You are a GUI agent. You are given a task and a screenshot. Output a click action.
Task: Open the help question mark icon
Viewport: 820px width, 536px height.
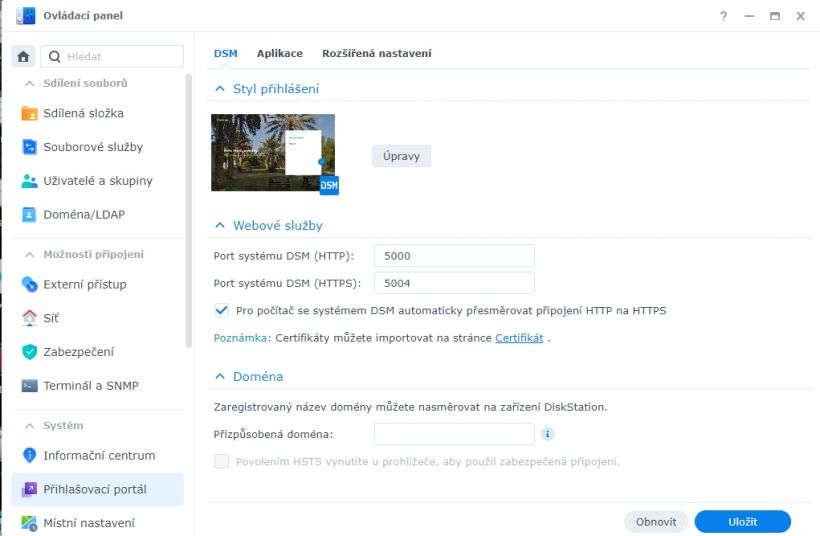[723, 17]
